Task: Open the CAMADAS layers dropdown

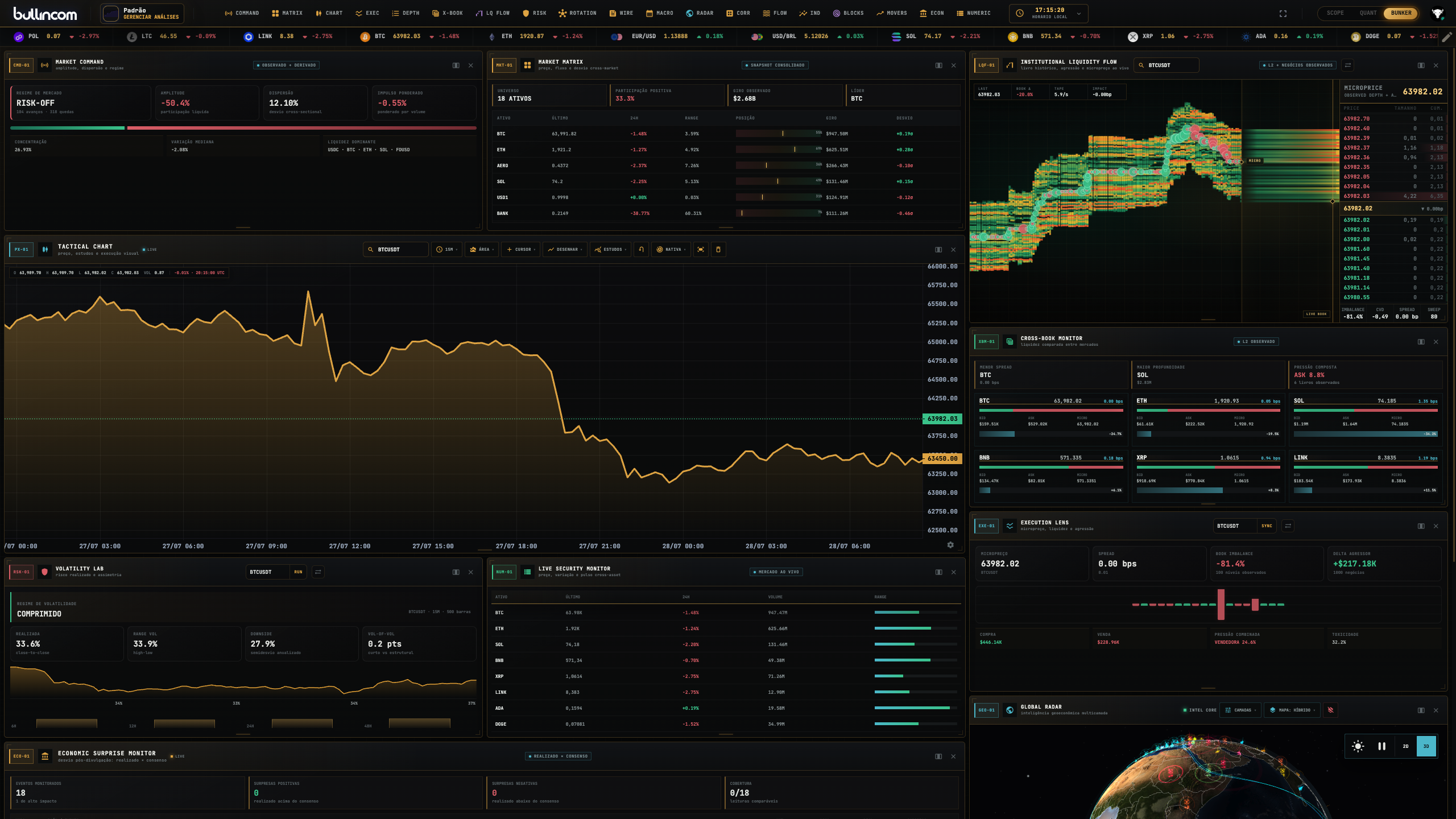Action: point(1240,710)
